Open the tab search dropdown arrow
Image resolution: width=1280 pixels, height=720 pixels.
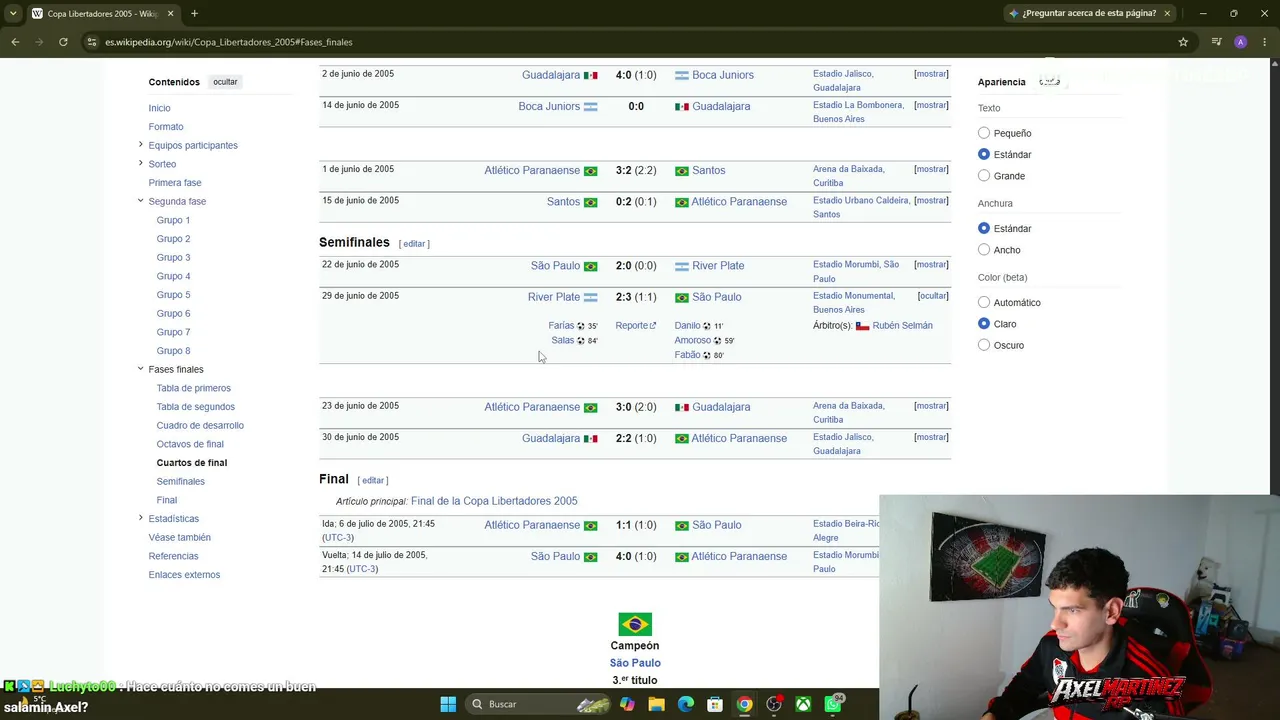(x=13, y=13)
